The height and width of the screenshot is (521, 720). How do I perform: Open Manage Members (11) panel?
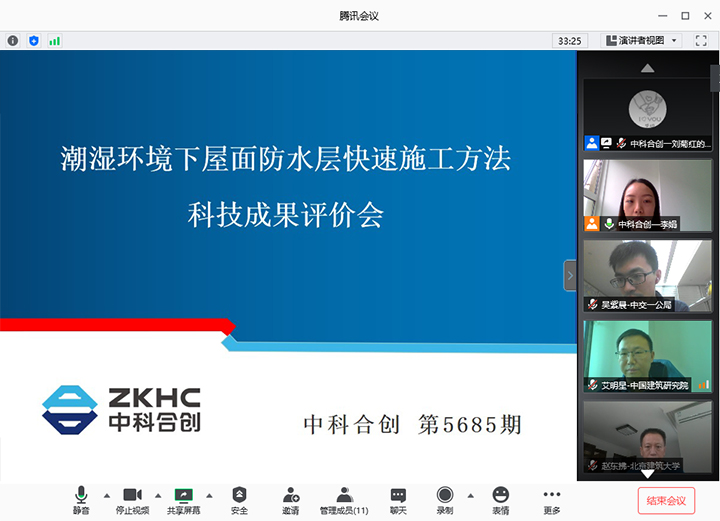[x=344, y=499]
